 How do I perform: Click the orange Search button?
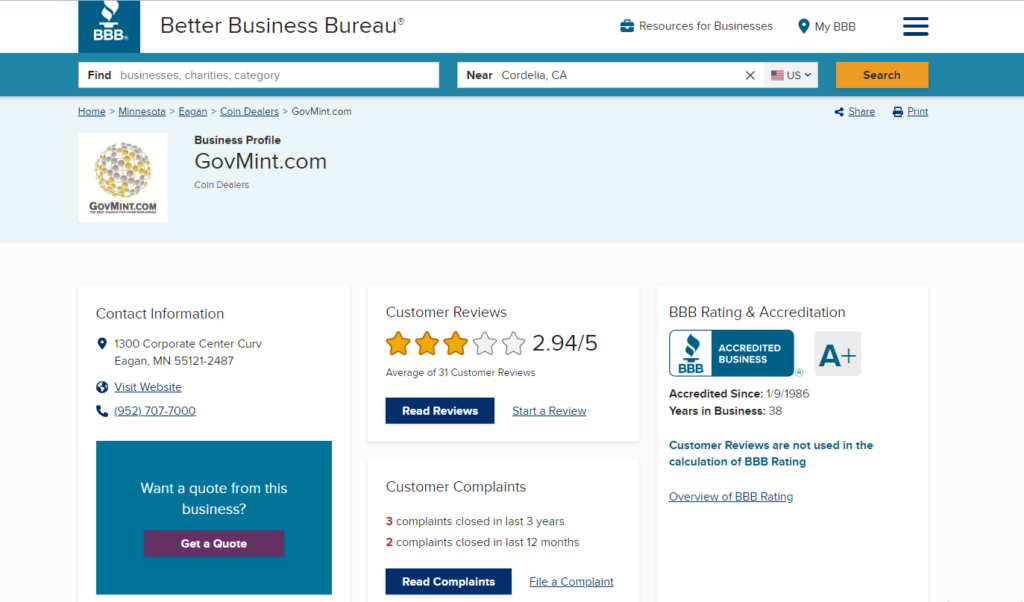point(882,75)
